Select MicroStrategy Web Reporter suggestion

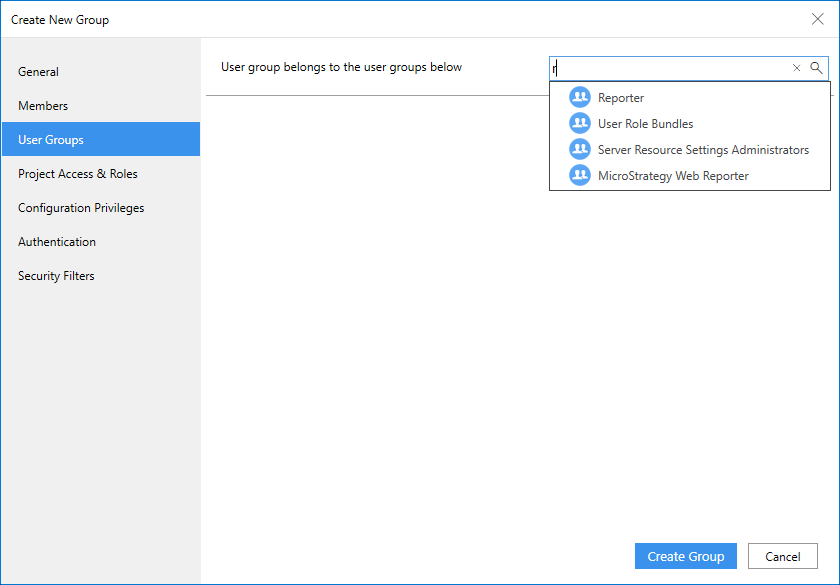point(673,176)
